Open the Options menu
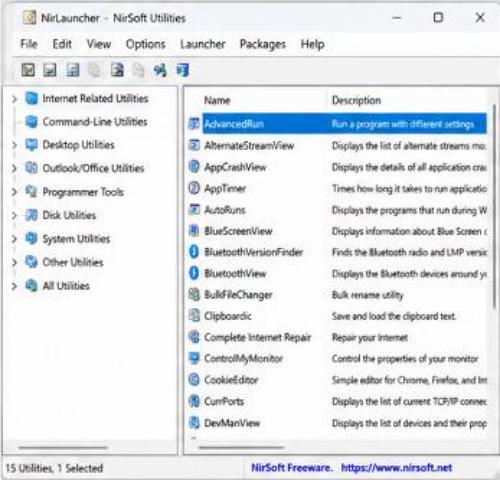 146,44
